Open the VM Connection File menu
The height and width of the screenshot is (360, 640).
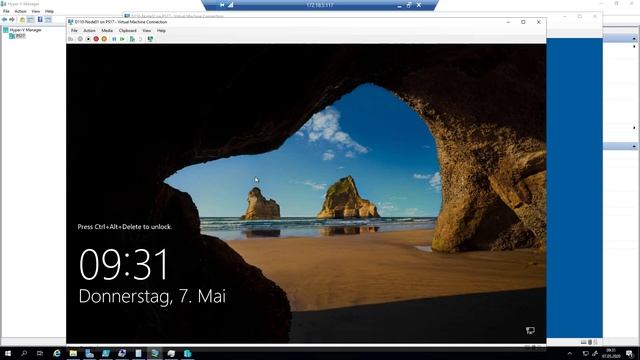point(74,31)
